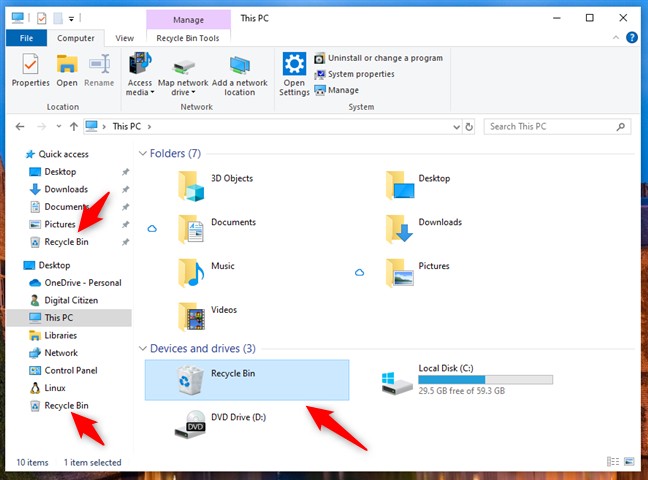Click the Search This PC field
The height and width of the screenshot is (480, 648).
[x=550, y=127]
